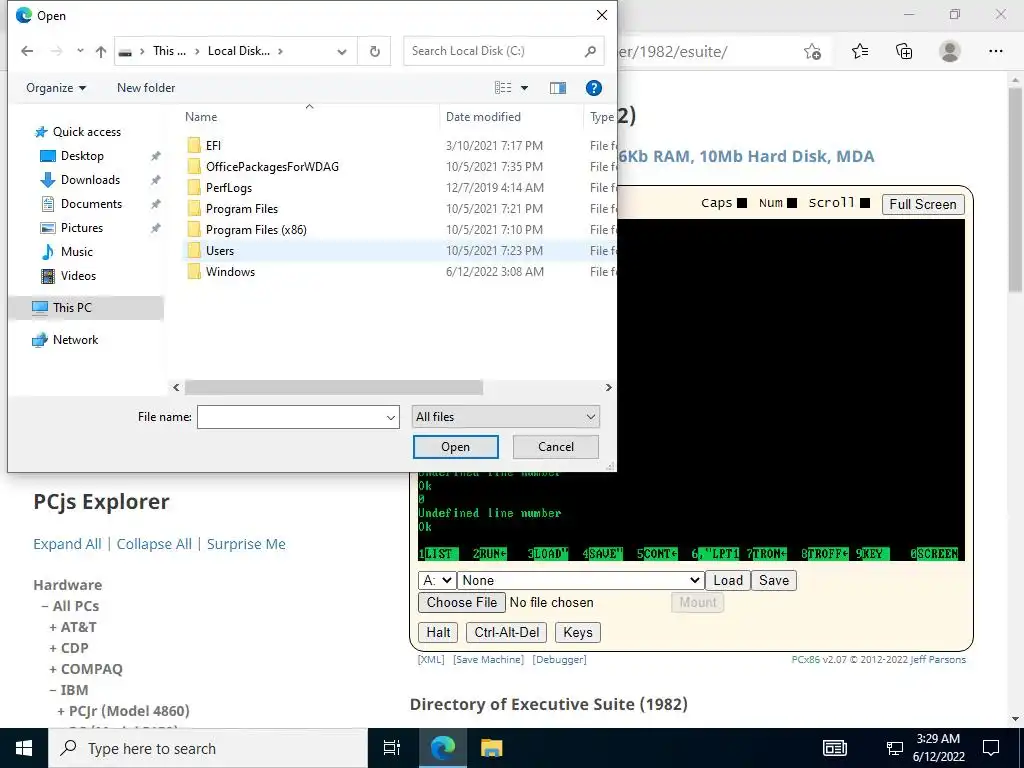The height and width of the screenshot is (768, 1024).
Task: Open recent locations dropdown arrow
Action: click(x=80, y=51)
